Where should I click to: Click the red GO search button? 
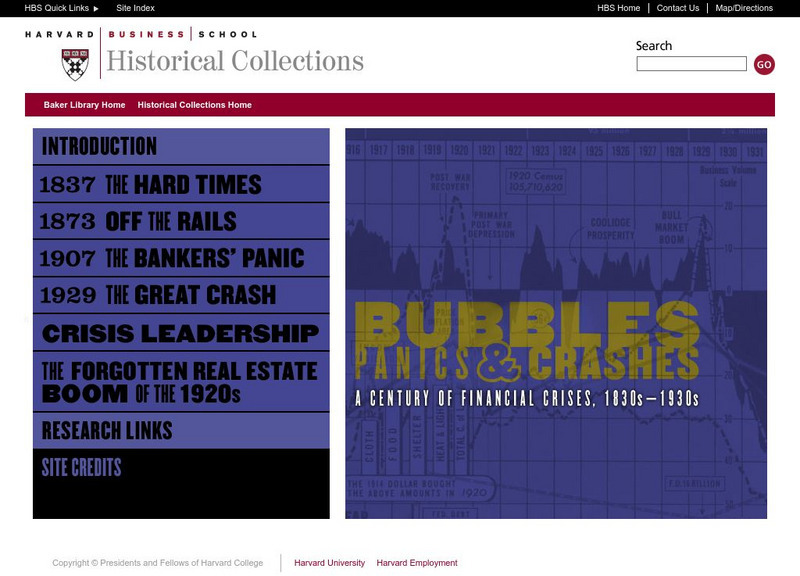tap(764, 64)
